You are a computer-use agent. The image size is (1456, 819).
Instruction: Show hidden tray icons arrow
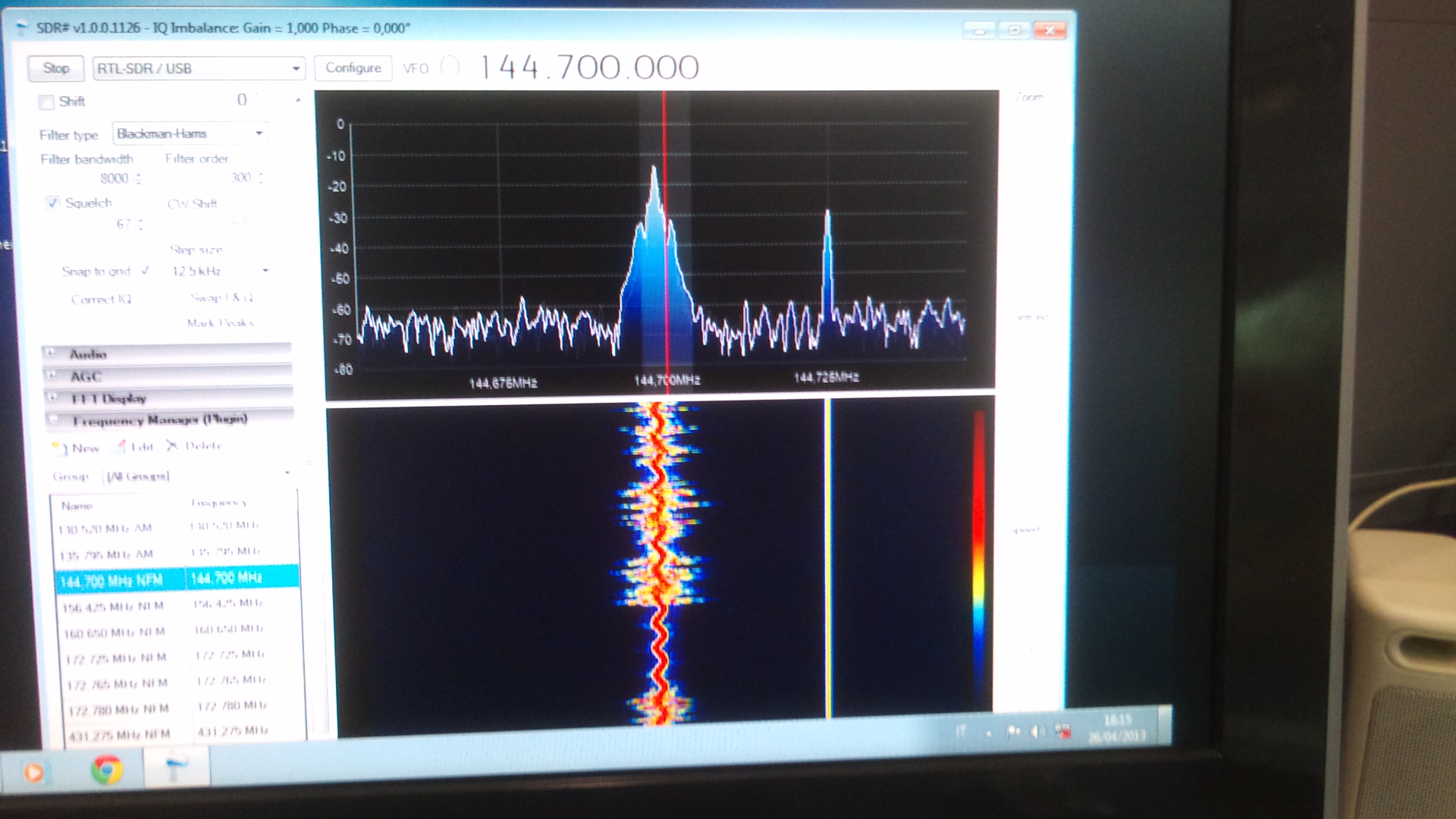click(x=988, y=733)
